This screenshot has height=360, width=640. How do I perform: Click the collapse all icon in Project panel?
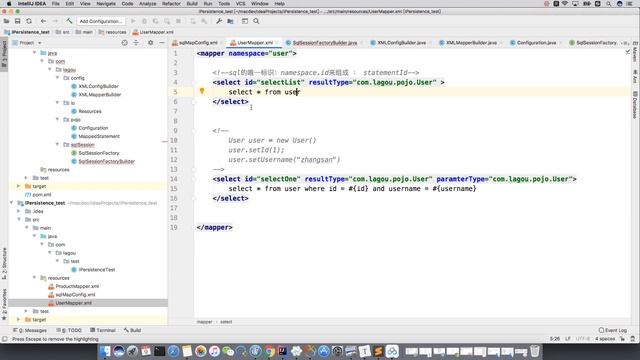click(136, 43)
